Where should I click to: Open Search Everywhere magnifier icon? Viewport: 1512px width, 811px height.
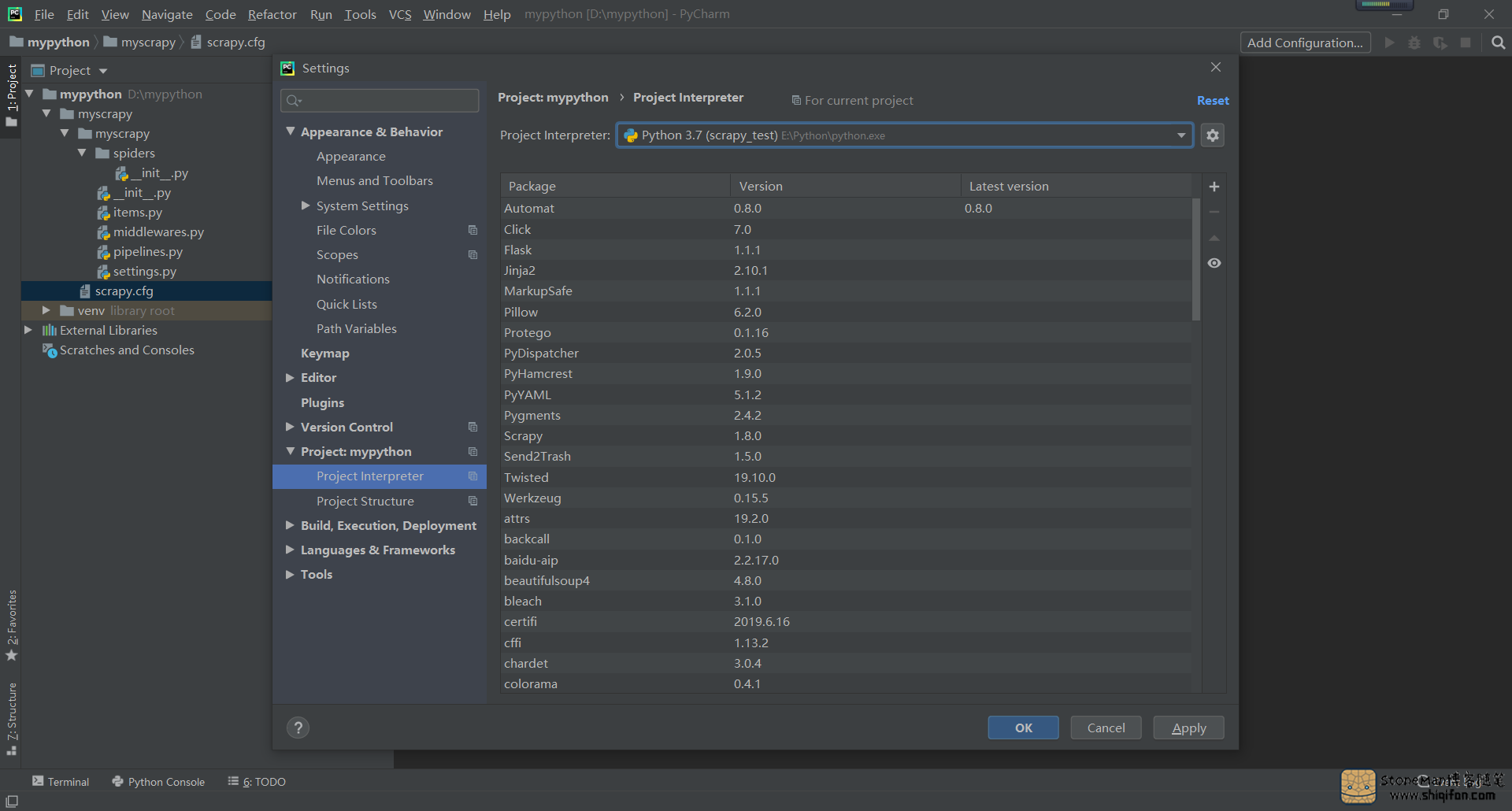coord(1498,43)
